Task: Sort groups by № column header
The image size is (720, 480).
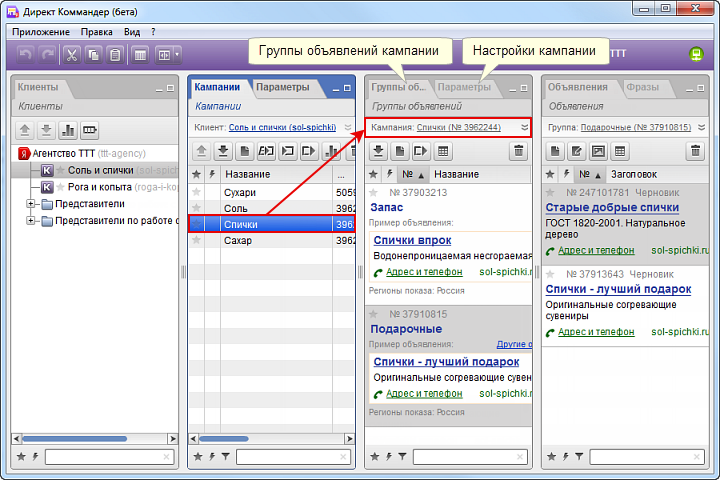Action: pos(412,175)
